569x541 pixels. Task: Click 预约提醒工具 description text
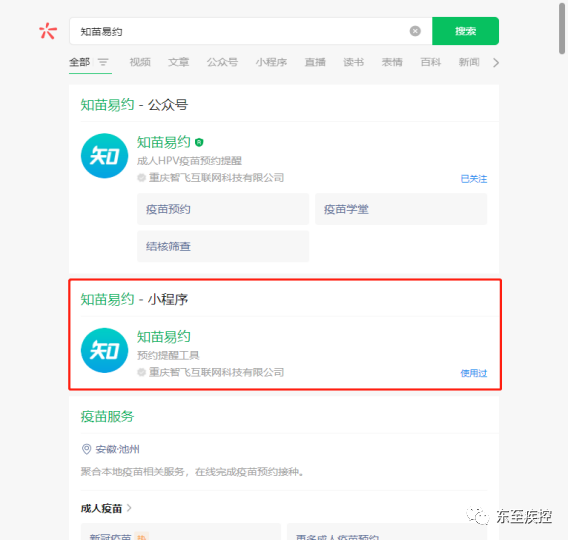(x=168, y=355)
